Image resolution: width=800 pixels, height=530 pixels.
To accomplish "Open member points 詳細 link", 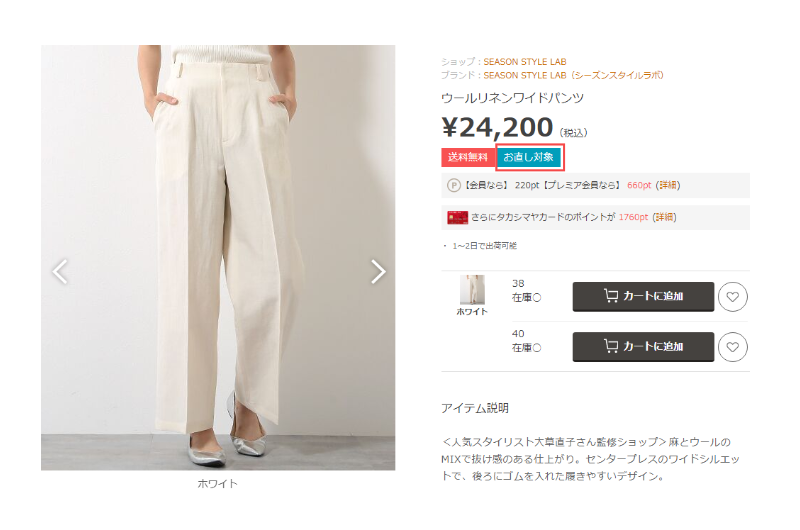I will pos(668,185).
